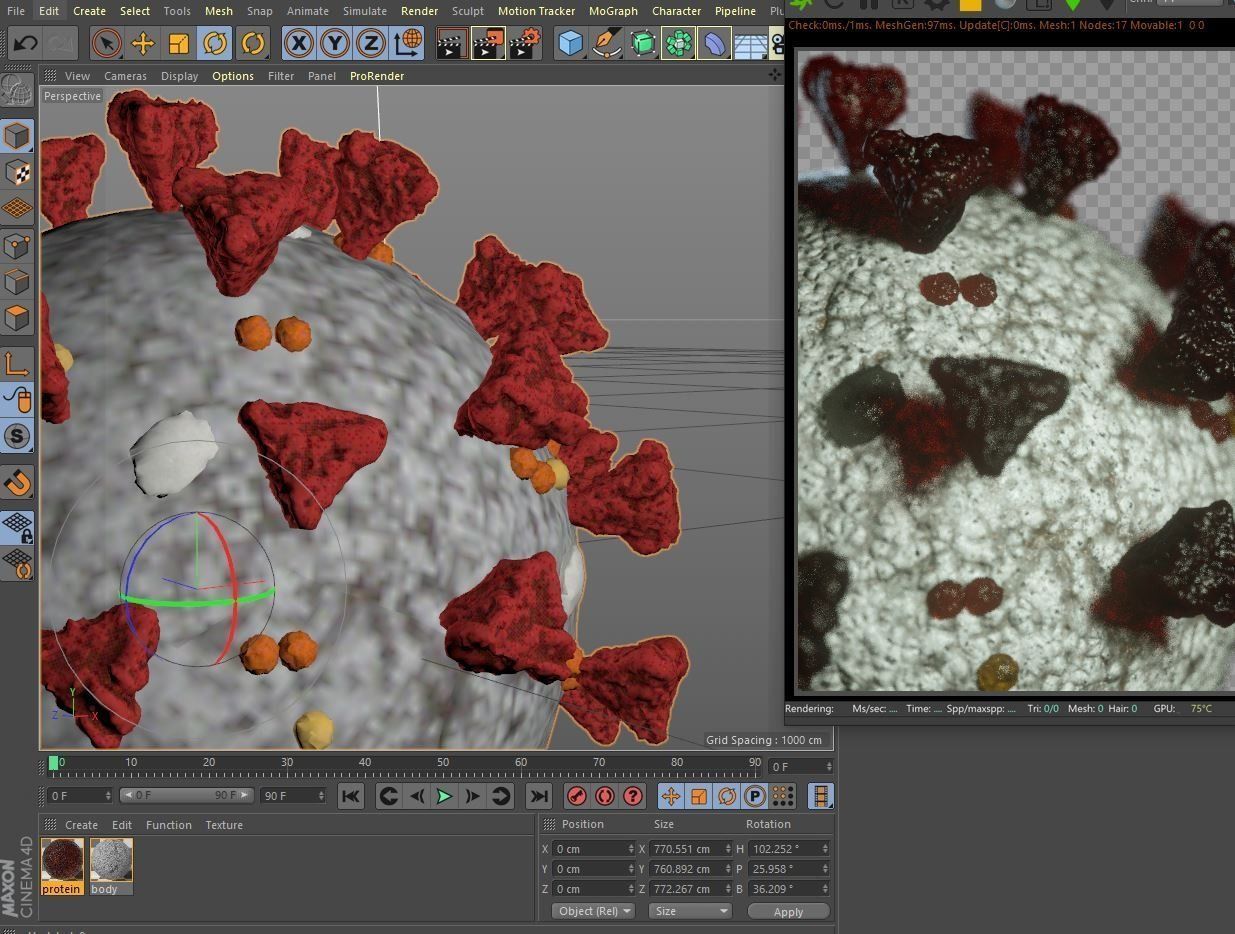Click the preview range slider bar

pos(187,796)
